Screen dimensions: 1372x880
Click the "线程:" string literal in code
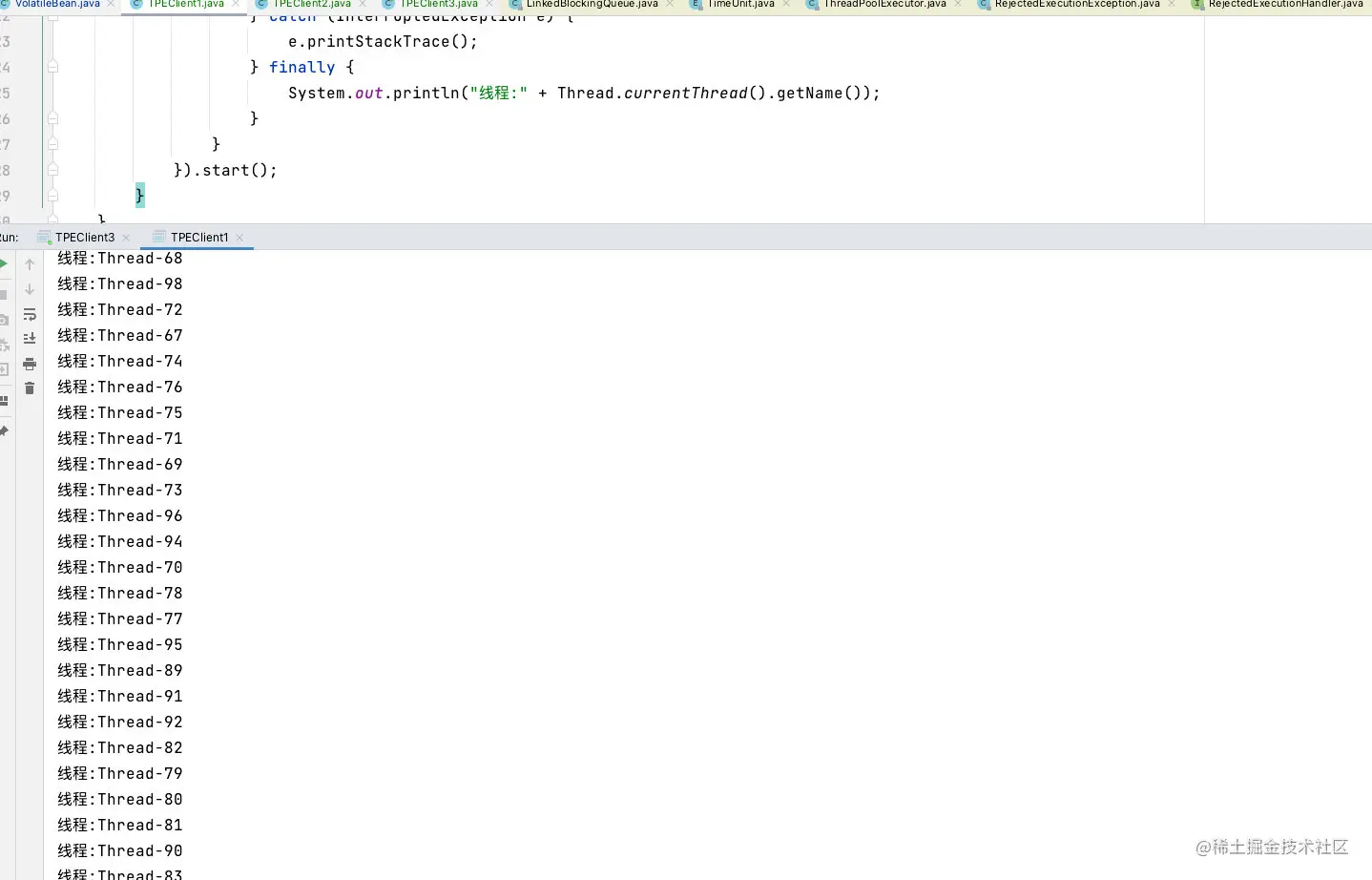click(498, 93)
